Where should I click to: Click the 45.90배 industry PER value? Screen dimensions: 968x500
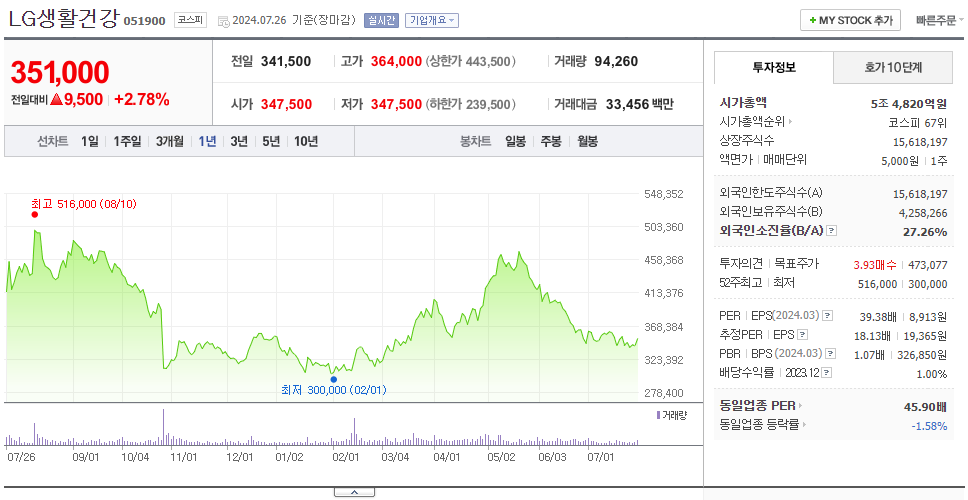(925, 407)
